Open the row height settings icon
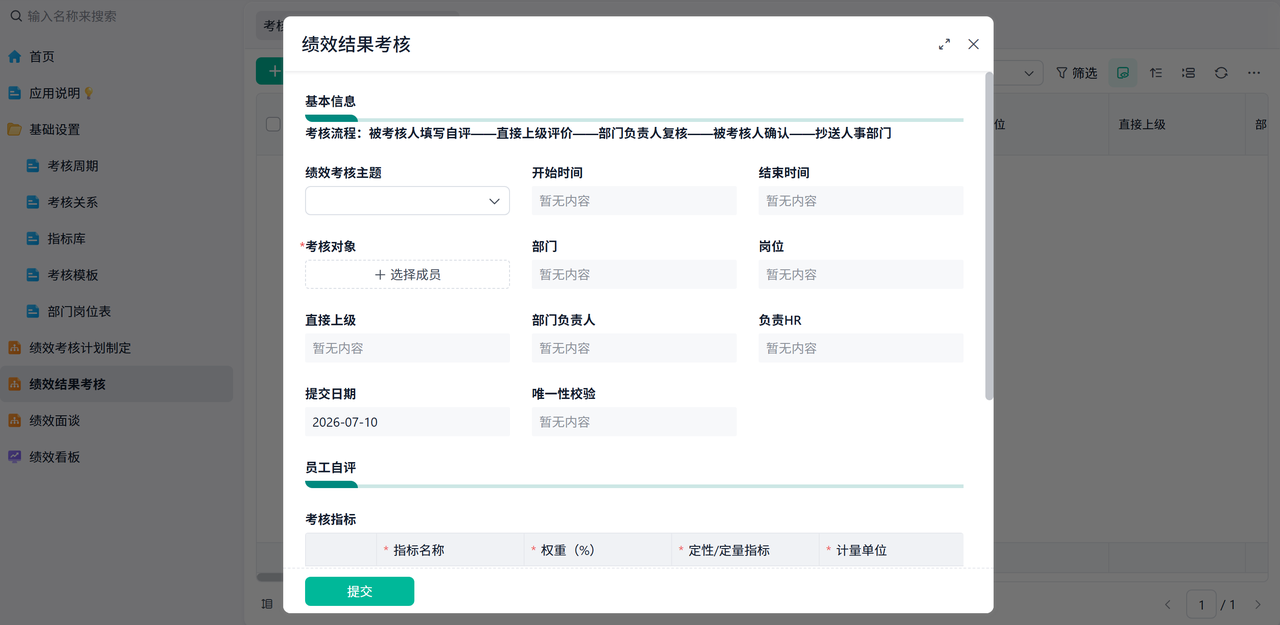The height and width of the screenshot is (625, 1280). click(x=1188, y=73)
